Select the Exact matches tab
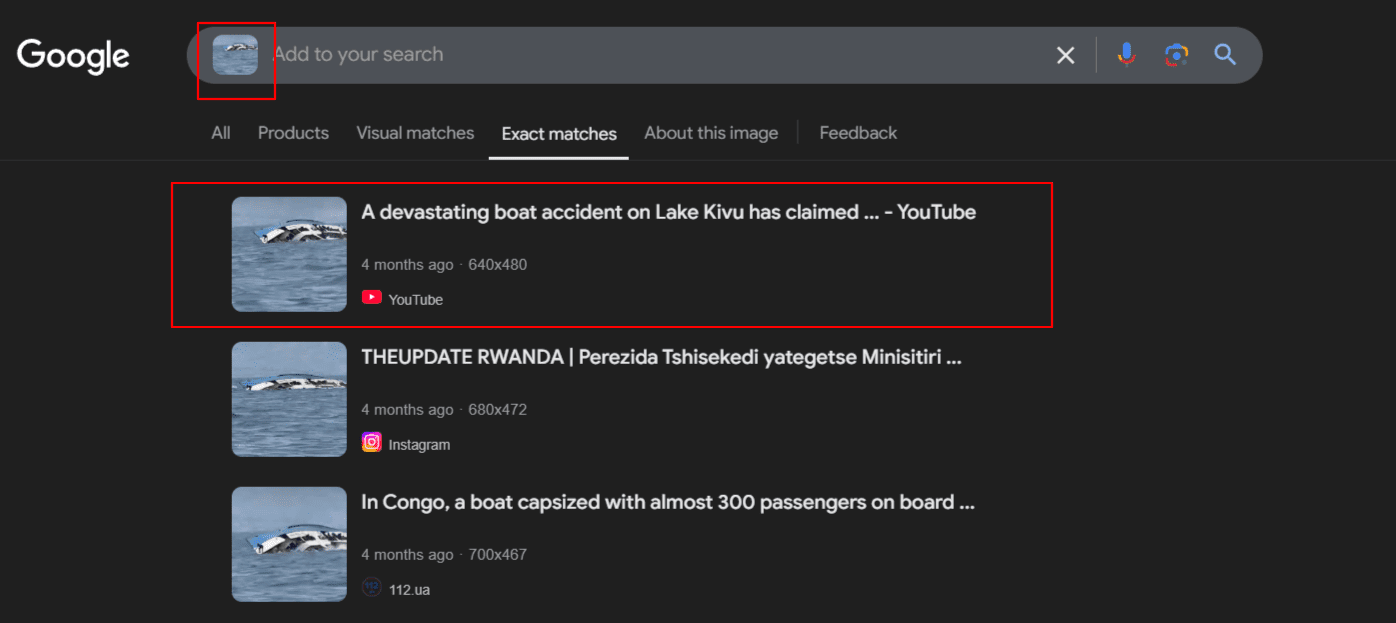 coord(559,134)
